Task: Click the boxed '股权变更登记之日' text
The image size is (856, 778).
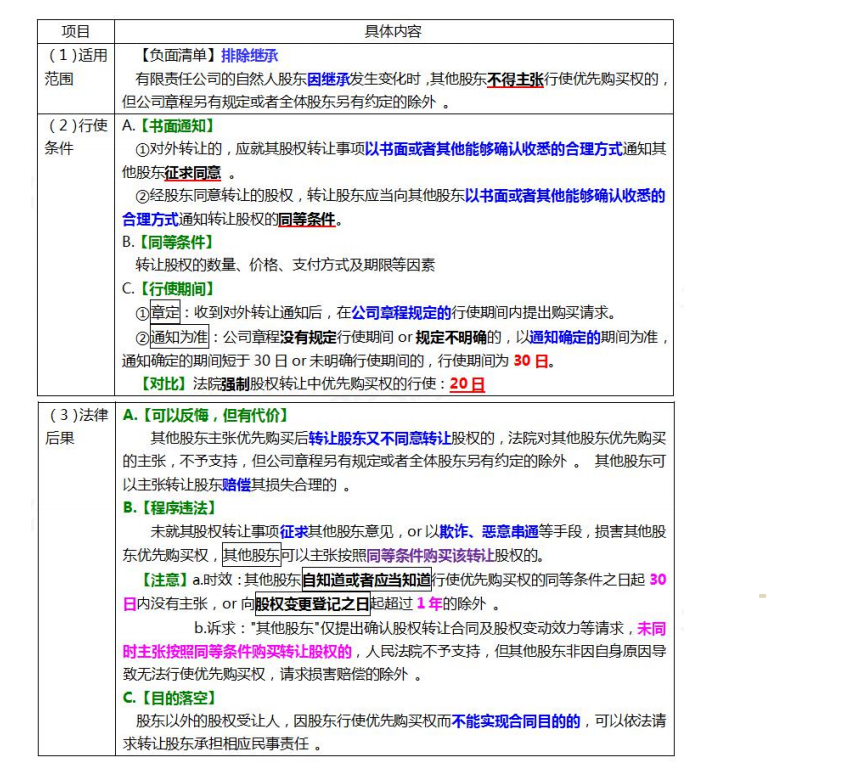Action: point(312,604)
